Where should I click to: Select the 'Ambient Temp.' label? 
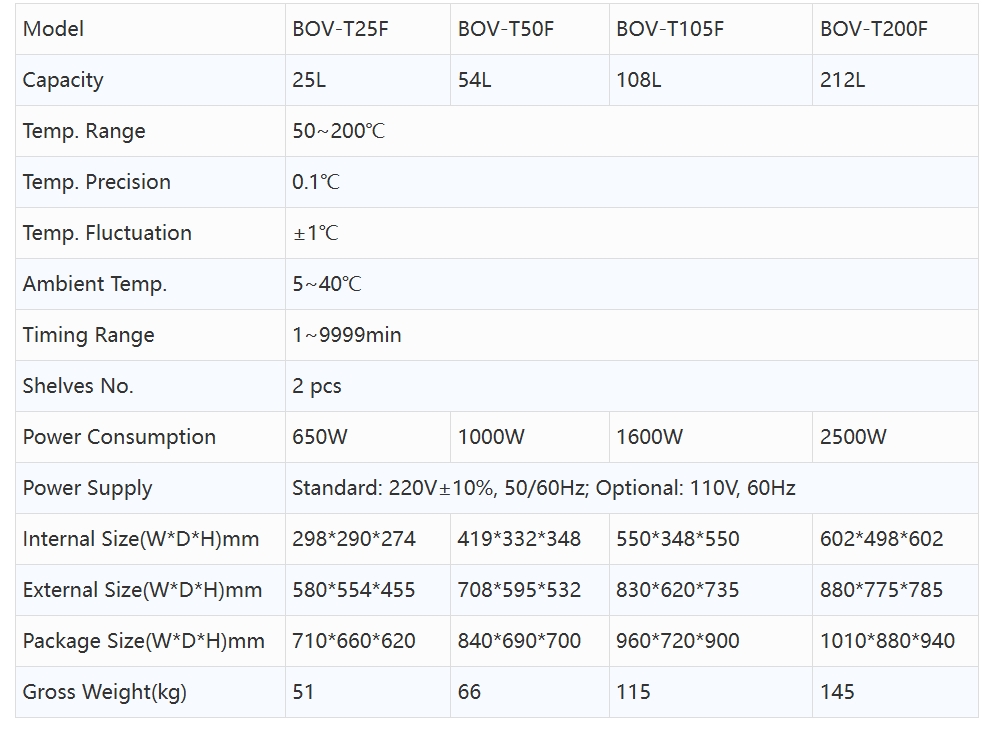tap(95, 284)
